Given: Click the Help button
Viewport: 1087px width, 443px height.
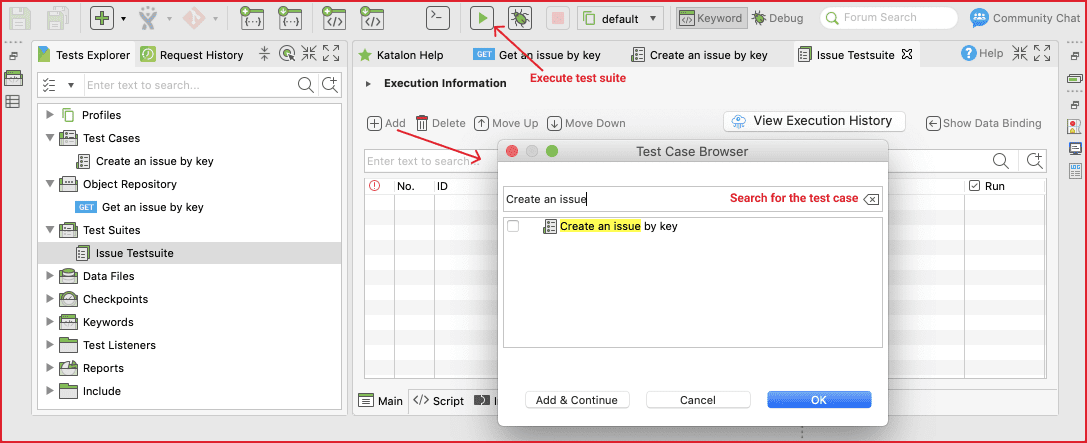Looking at the screenshot, I should pyautogui.click(x=982, y=53).
